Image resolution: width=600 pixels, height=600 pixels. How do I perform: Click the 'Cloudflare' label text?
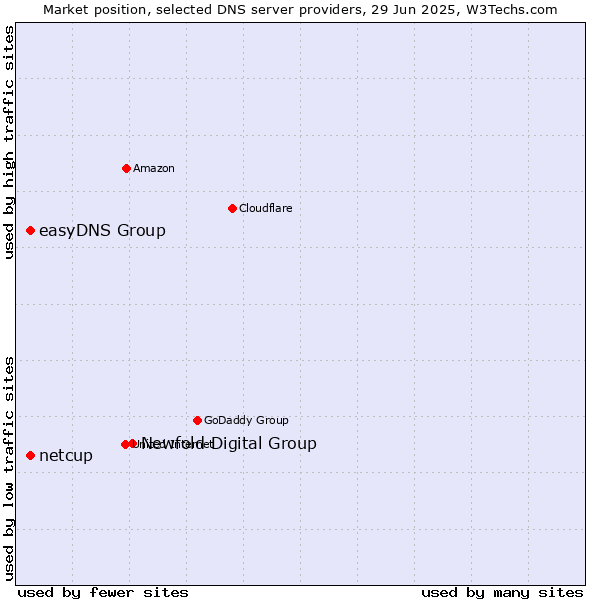[266, 208]
